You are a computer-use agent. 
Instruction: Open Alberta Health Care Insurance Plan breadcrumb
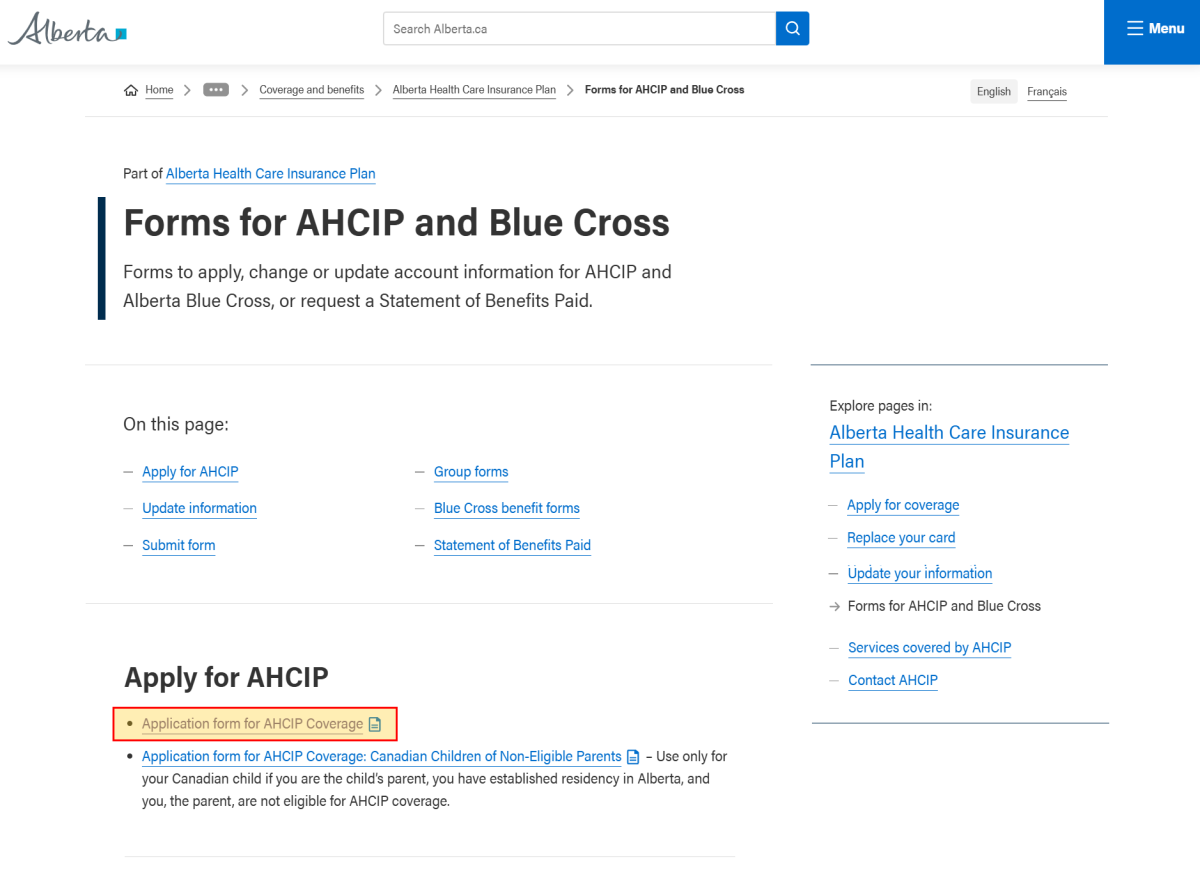click(x=474, y=89)
